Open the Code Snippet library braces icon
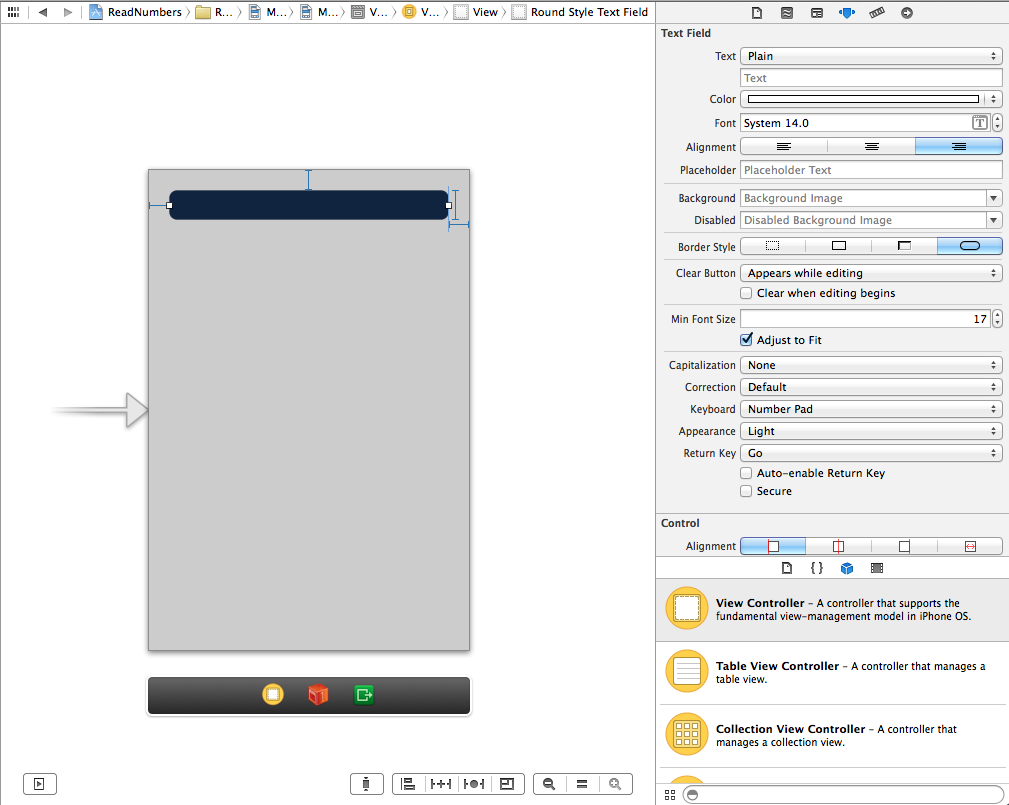The height and width of the screenshot is (805, 1009). (817, 568)
